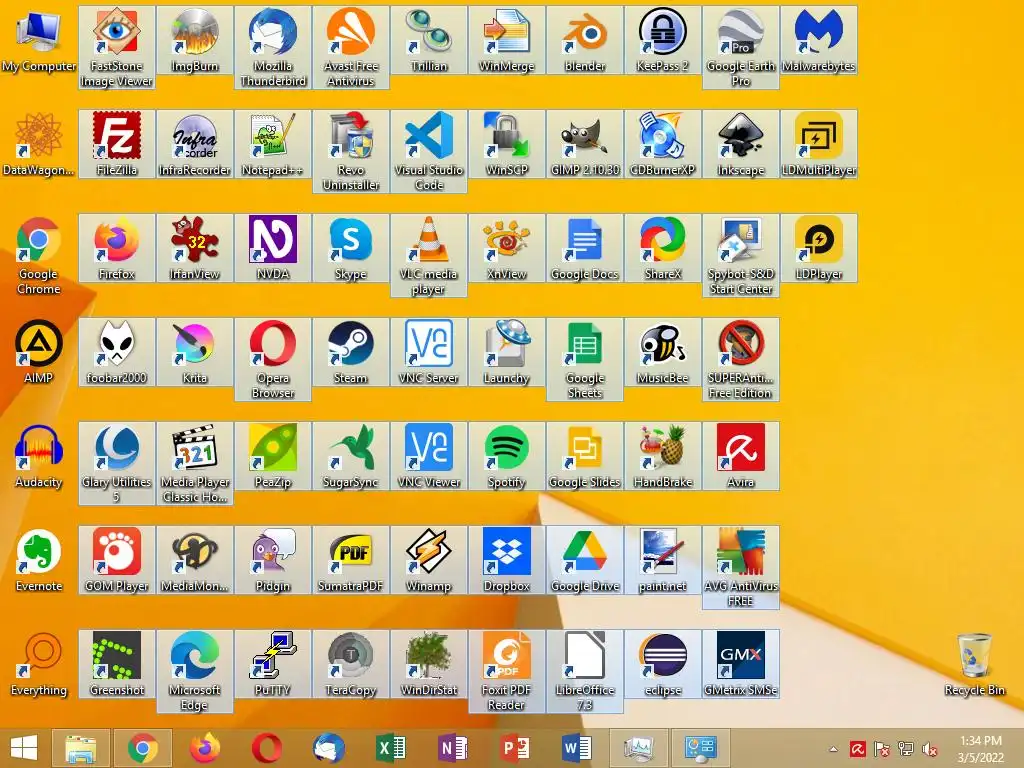Launch ImgBurn from the desktop

click(x=195, y=40)
